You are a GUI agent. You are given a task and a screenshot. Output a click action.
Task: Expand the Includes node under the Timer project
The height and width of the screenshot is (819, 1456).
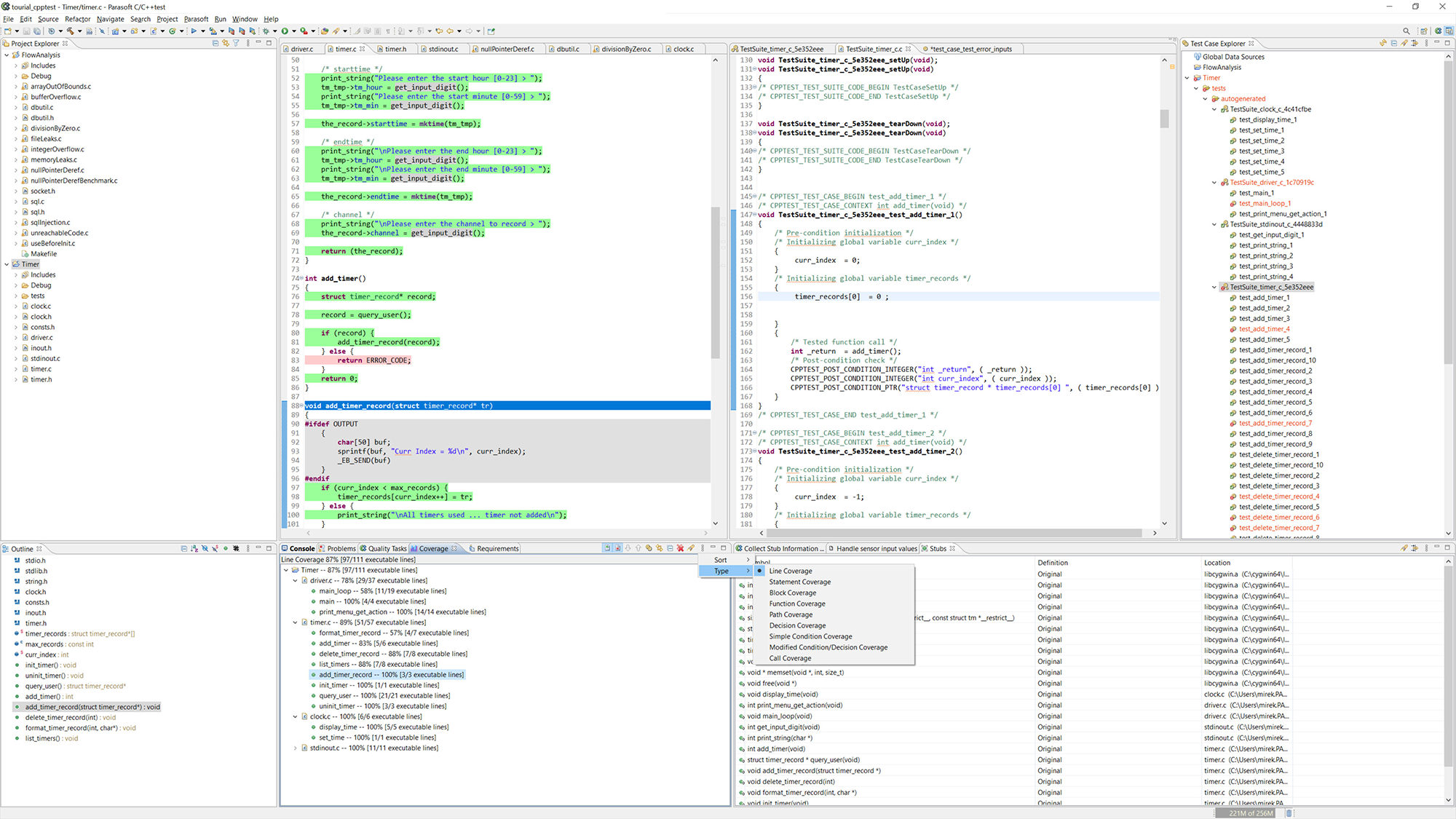tap(15, 274)
